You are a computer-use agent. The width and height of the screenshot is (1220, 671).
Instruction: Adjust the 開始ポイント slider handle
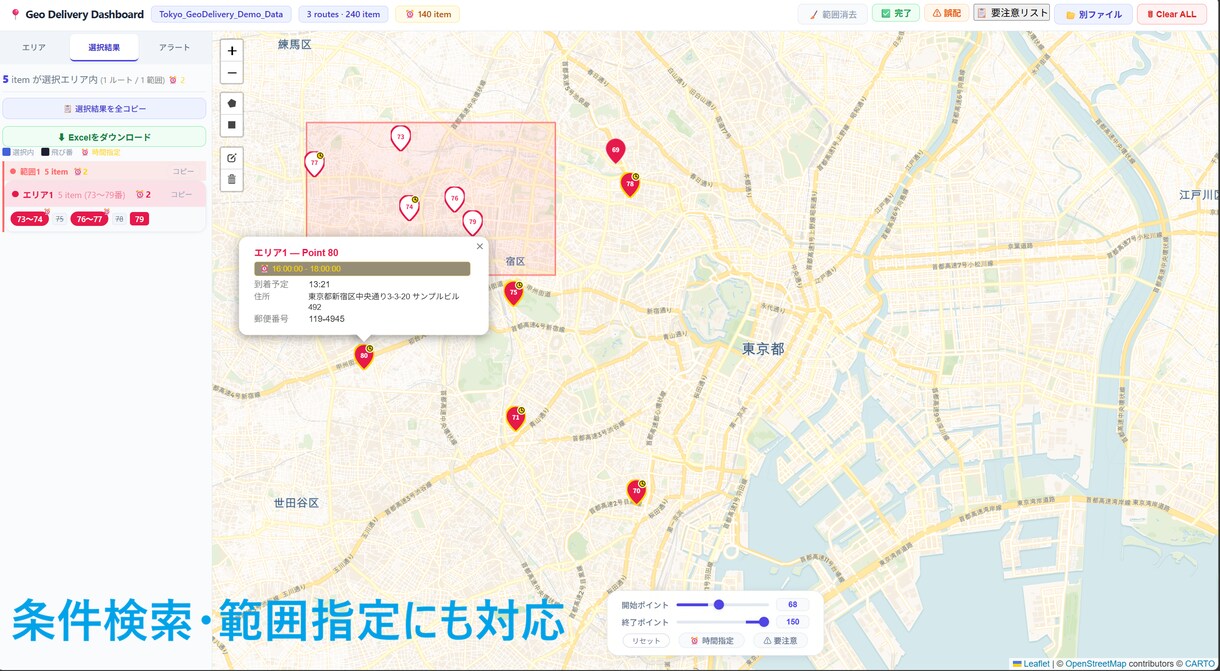pos(718,604)
